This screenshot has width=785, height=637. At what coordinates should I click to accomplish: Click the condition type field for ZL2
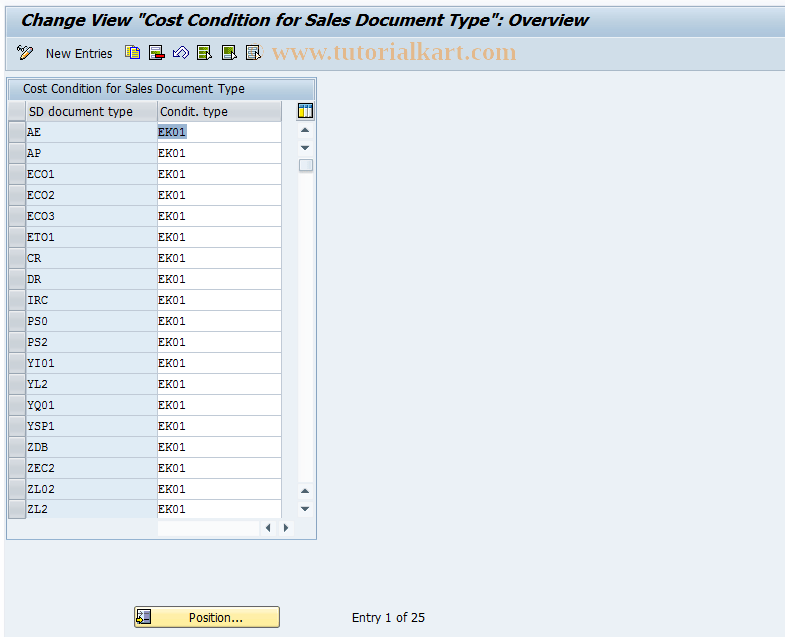(x=219, y=509)
